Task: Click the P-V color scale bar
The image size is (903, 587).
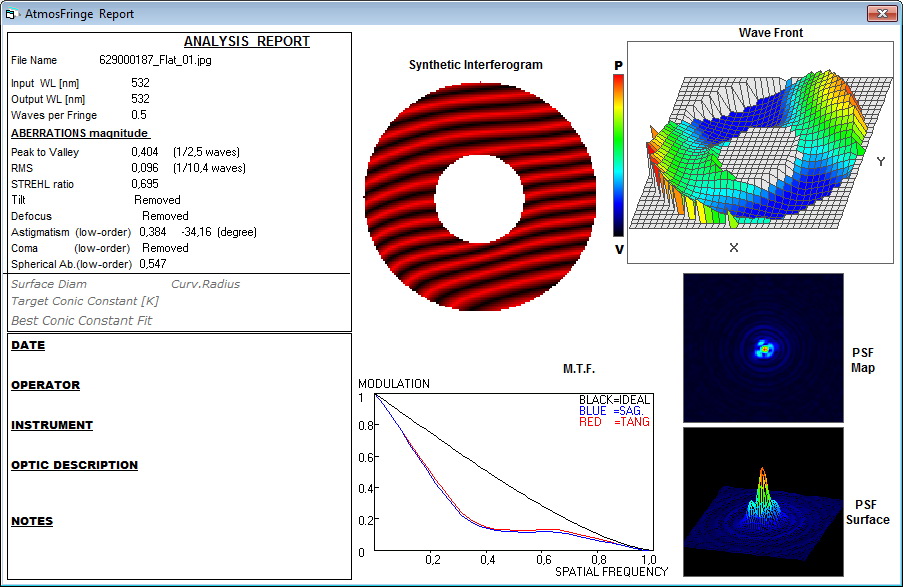Action: pos(618,156)
